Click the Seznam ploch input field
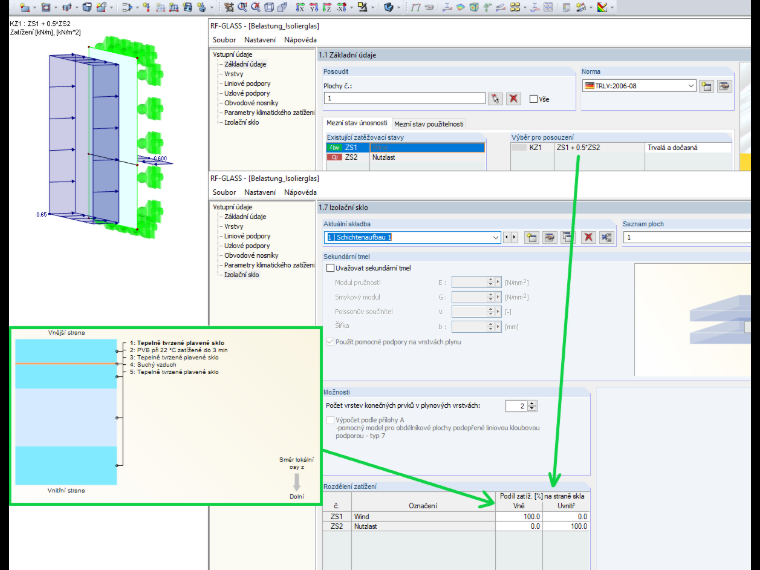Viewport: 760px width, 570px height. pos(686,238)
